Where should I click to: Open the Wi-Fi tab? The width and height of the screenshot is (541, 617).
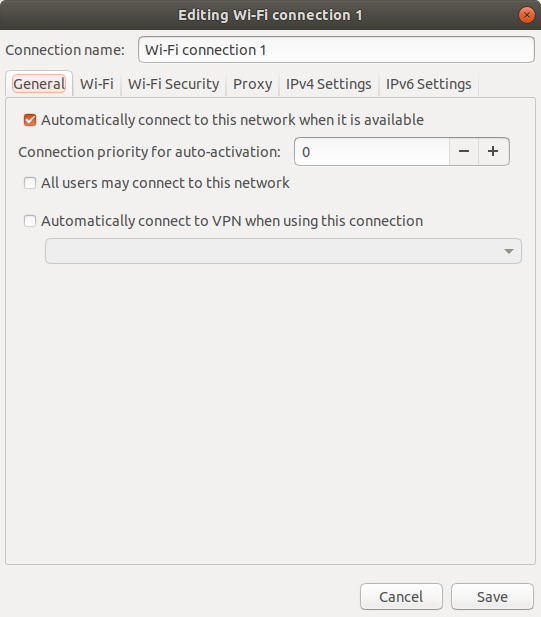[97, 84]
